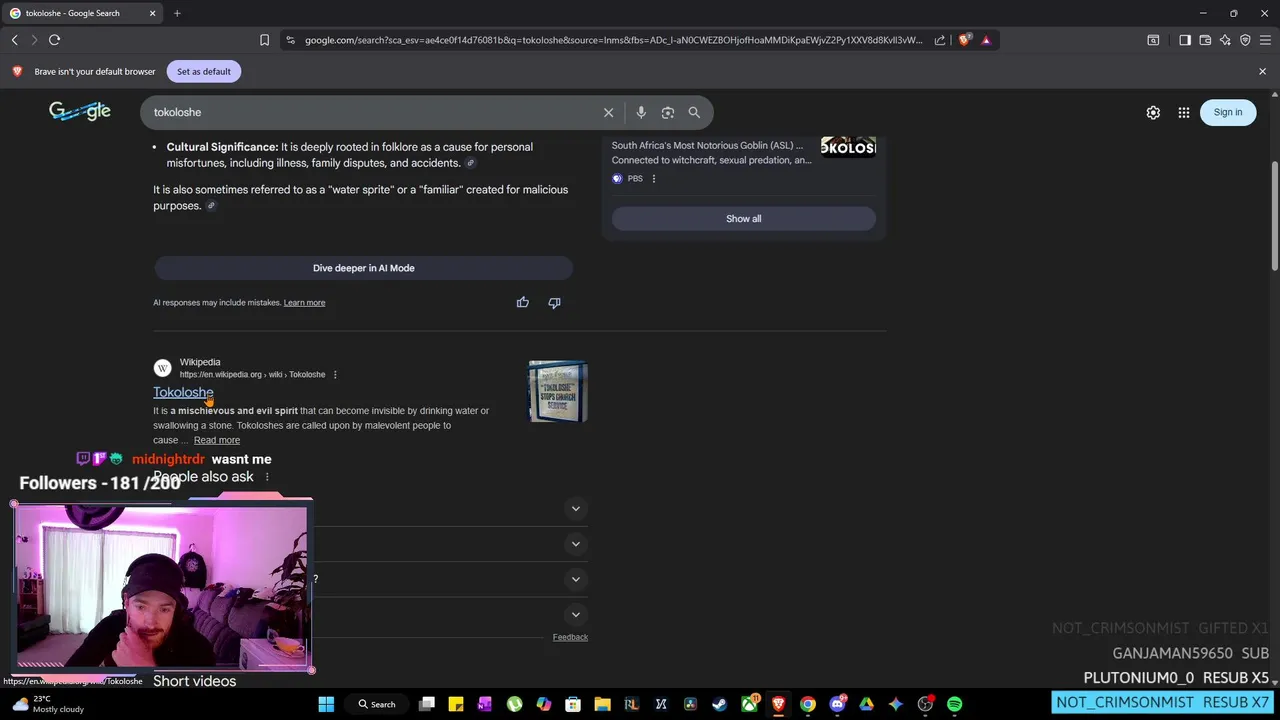Open a new browser tab
The width and height of the screenshot is (1280, 720).
click(177, 13)
